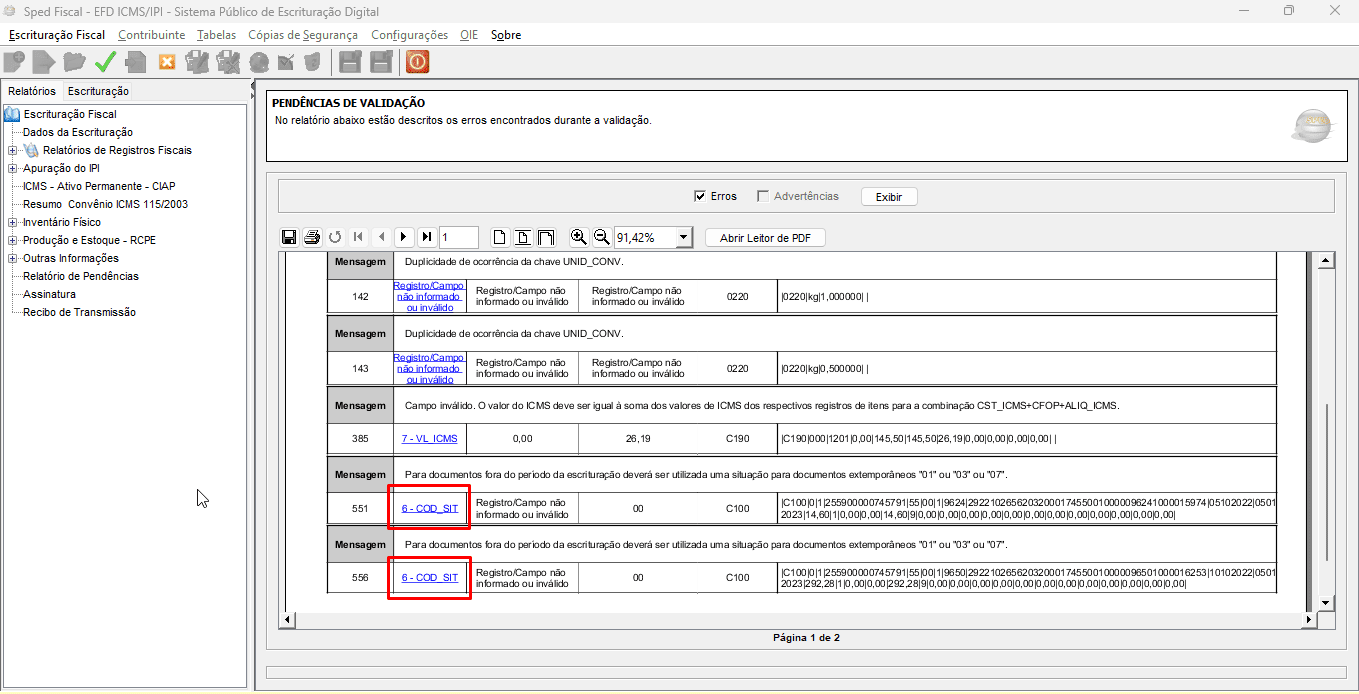Viewport: 1359px width, 694px height.
Task: Switch to the Escrituração tab
Action: pos(98,91)
